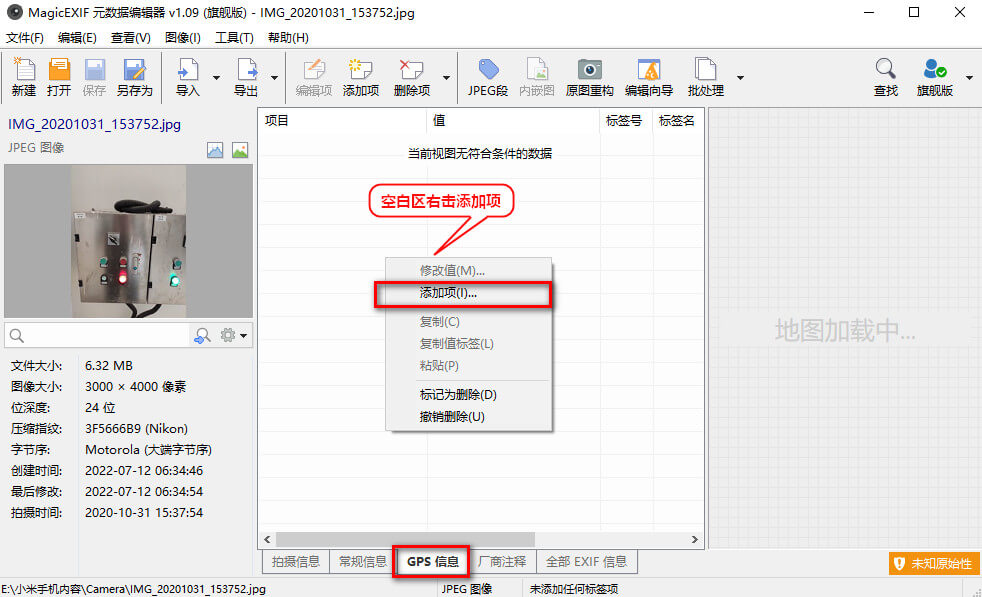Open the 工具(T) menu

tap(234, 38)
